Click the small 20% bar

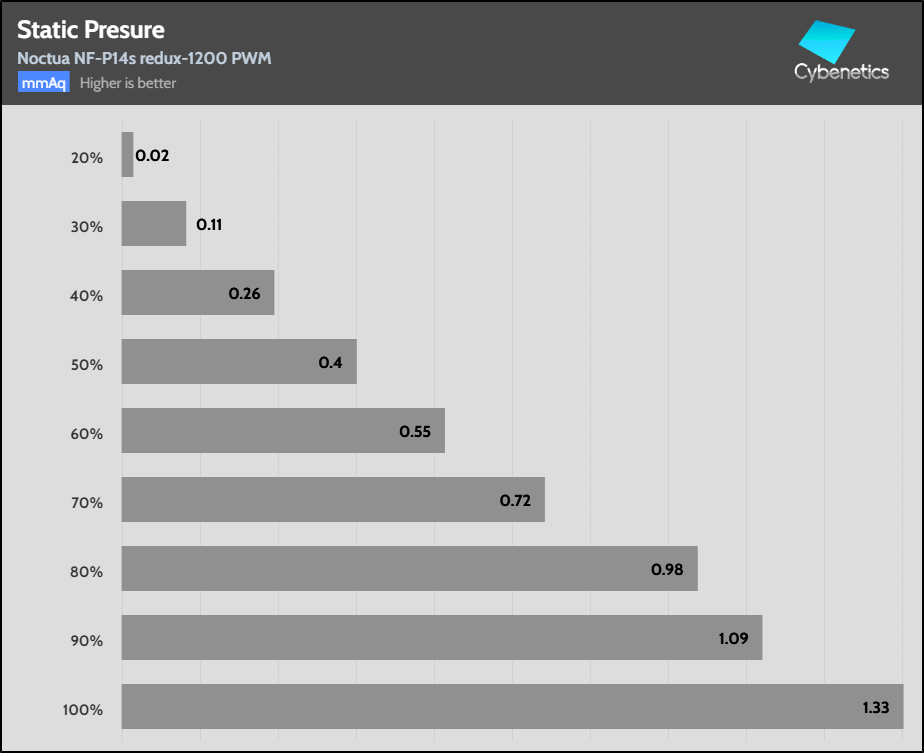pyautogui.click(x=127, y=155)
